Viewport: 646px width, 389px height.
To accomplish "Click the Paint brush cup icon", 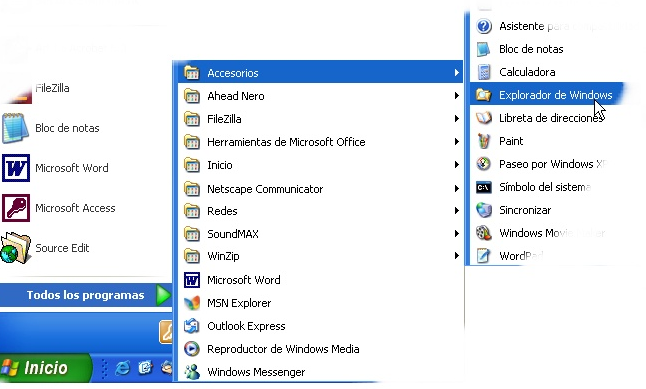I will pos(484,141).
